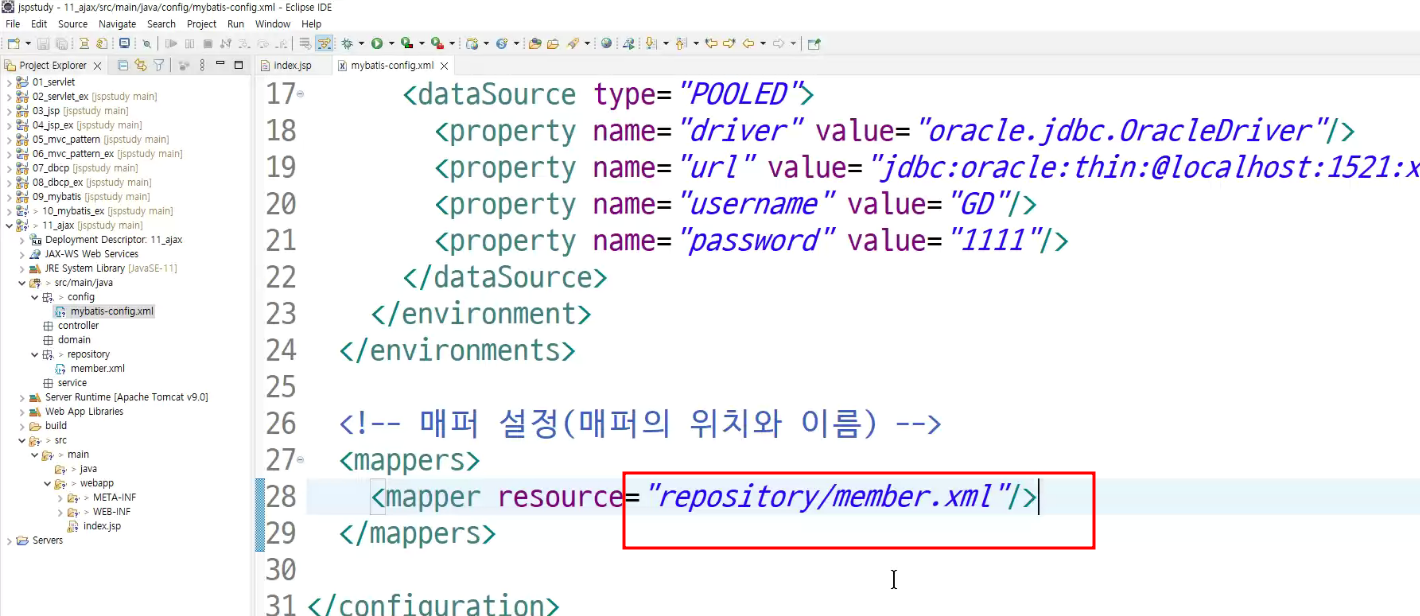Click the Open Perspective icon
The width and height of the screenshot is (1420, 616).
click(814, 44)
